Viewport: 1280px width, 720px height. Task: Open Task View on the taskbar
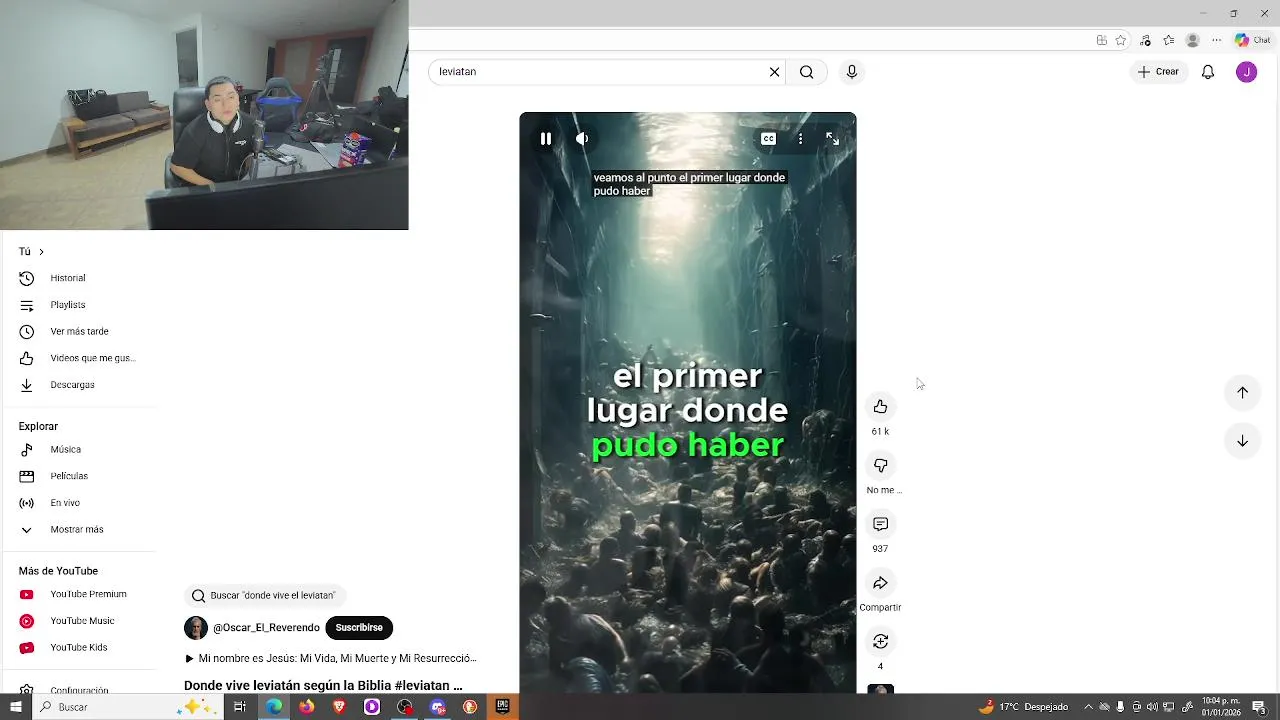[x=240, y=707]
